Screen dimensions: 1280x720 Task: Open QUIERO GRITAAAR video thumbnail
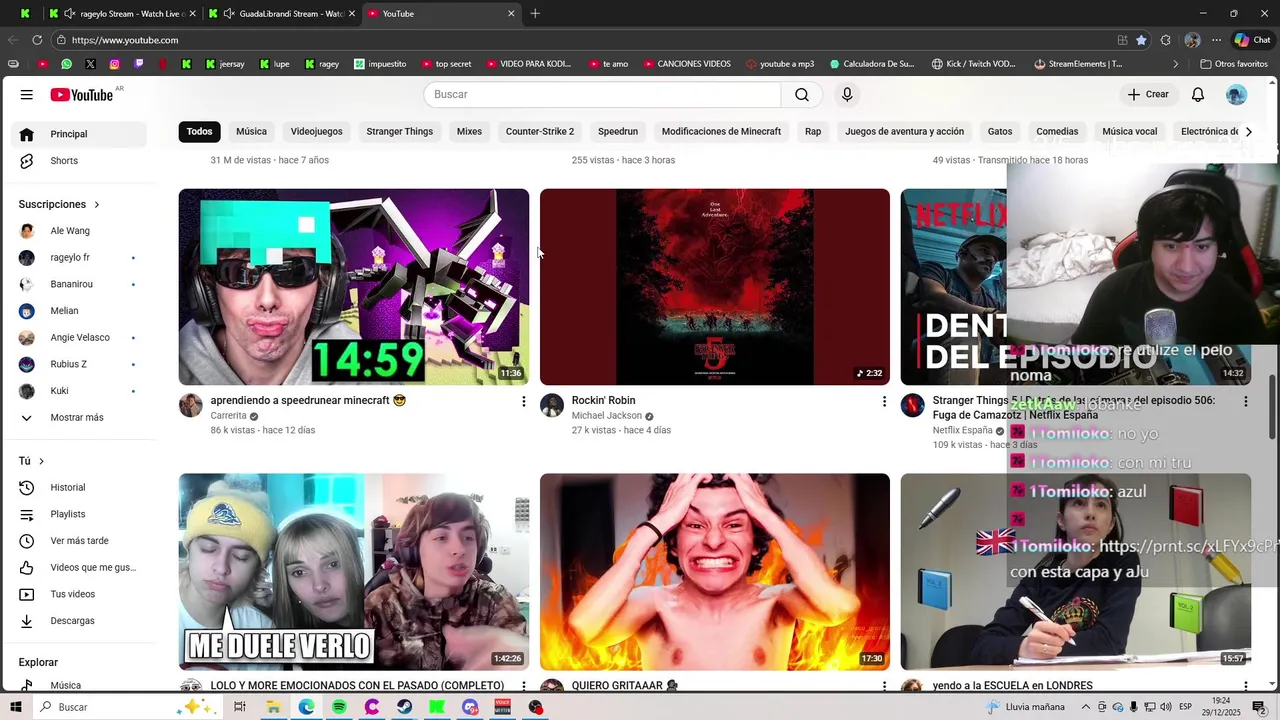715,572
